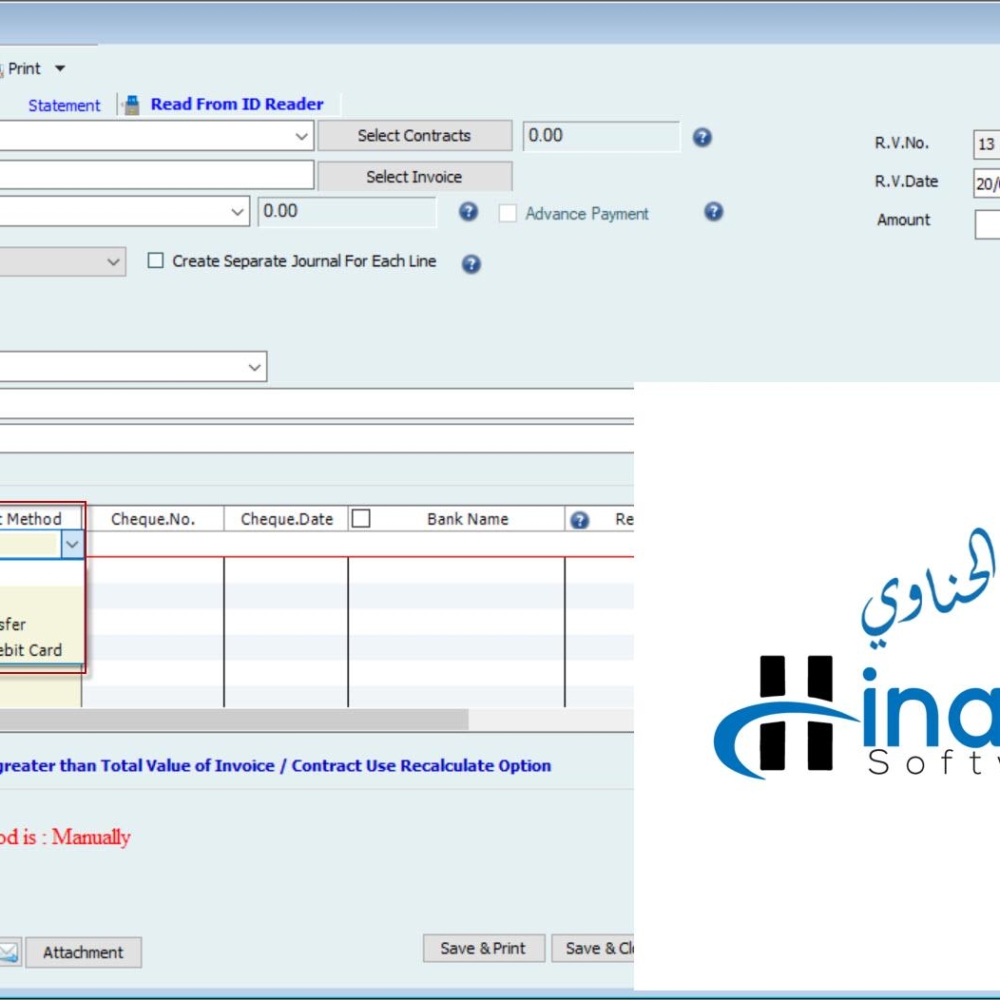The width and height of the screenshot is (1000, 1000).
Task: Click help icon right of Advance Payment
Action: tap(714, 212)
